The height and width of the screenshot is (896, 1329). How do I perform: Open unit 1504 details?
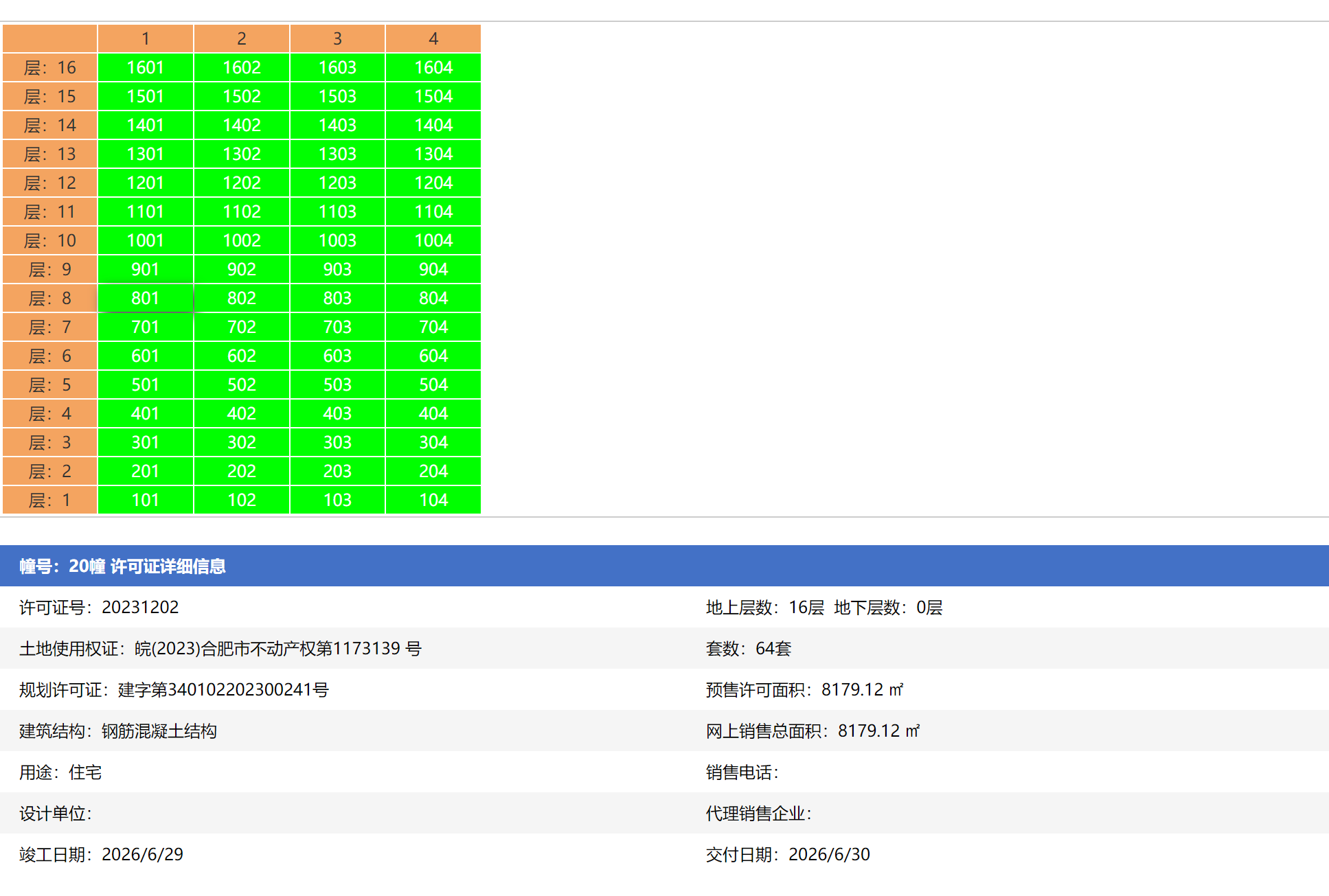coord(433,96)
